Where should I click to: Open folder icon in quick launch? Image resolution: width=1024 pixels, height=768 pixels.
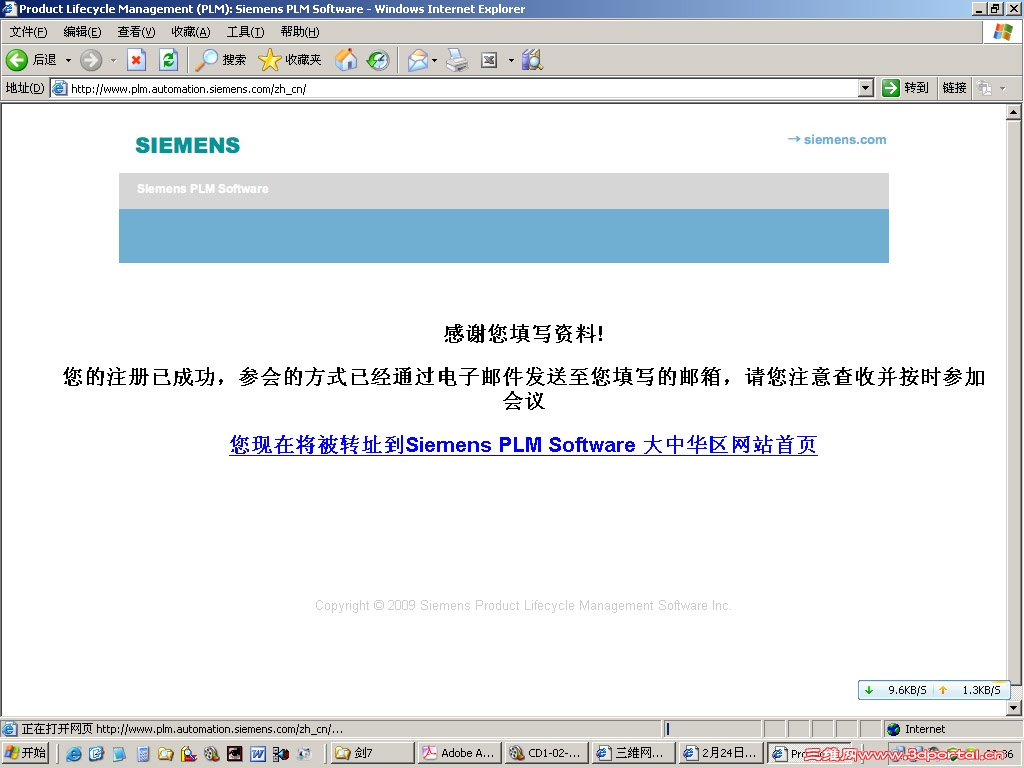165,754
